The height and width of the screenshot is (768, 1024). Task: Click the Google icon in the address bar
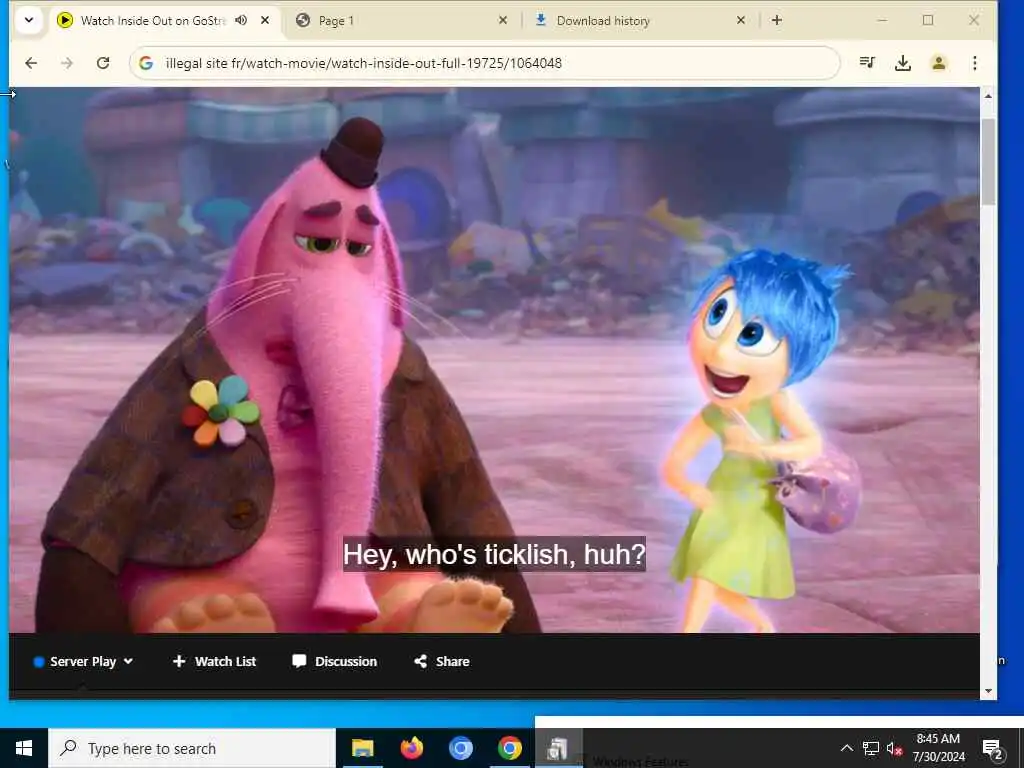[146, 63]
